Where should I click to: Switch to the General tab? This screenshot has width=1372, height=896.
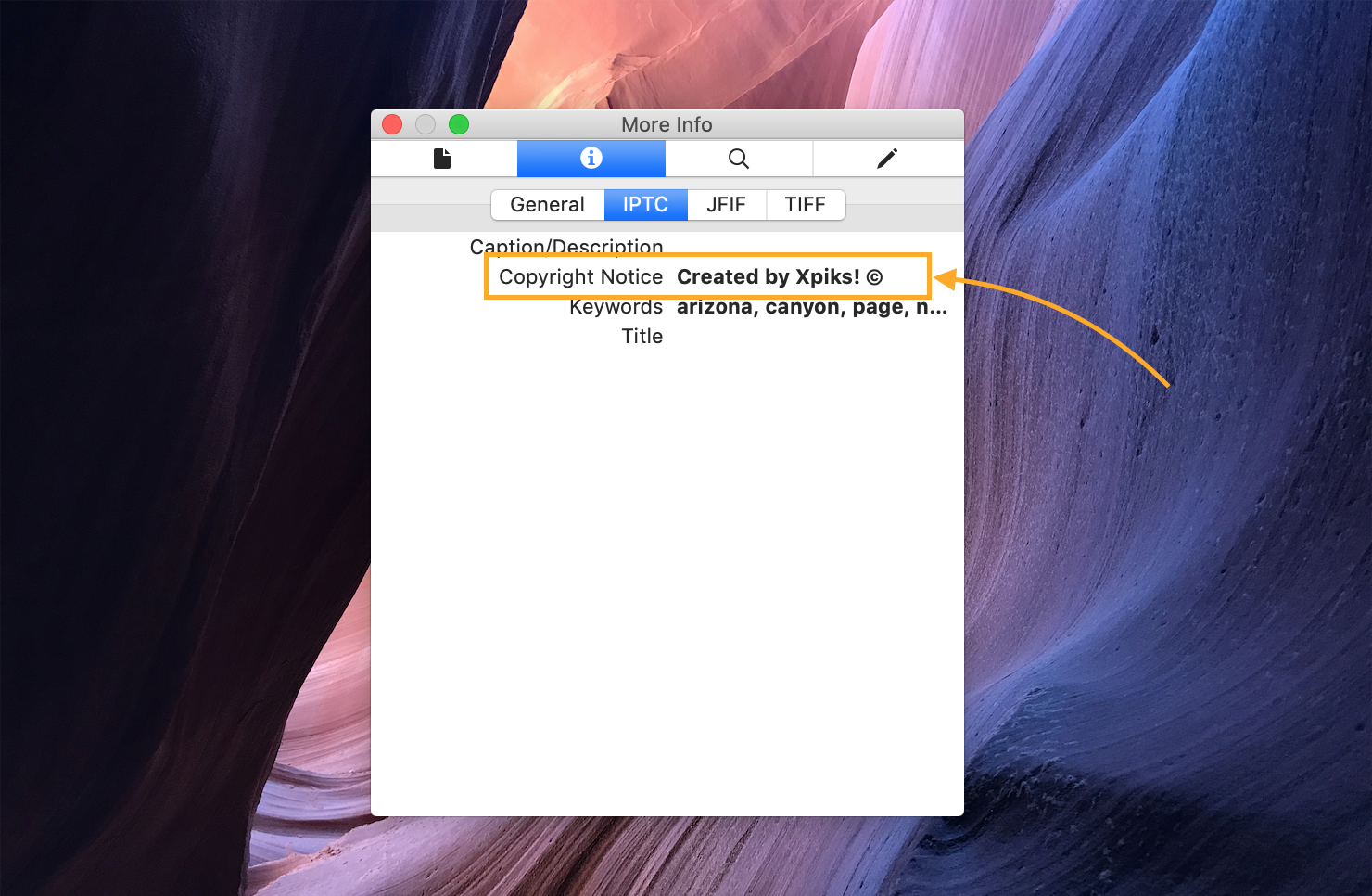tap(547, 205)
